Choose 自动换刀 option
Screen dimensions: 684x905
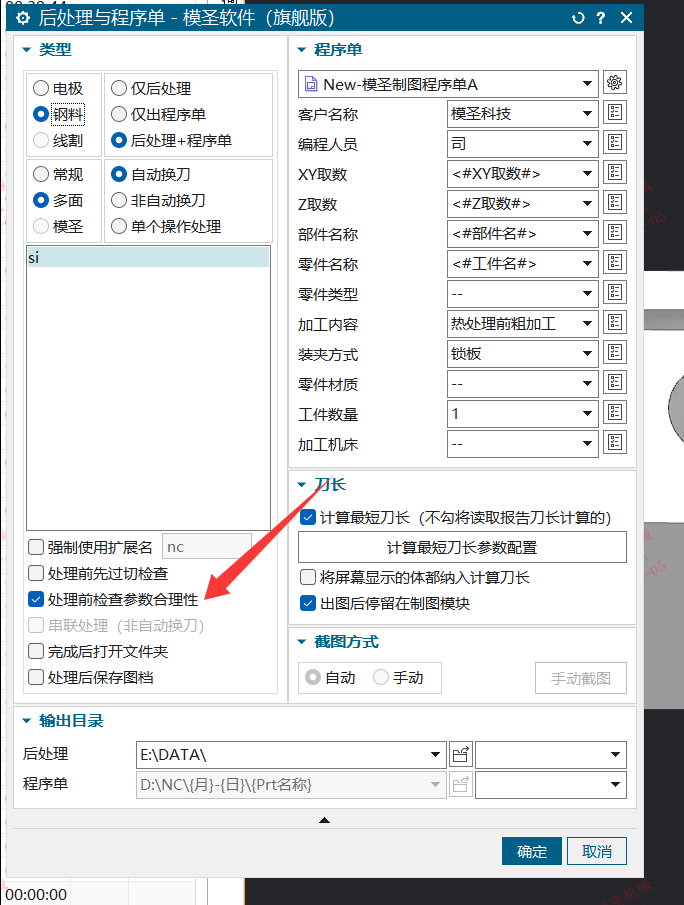[x=151, y=174]
